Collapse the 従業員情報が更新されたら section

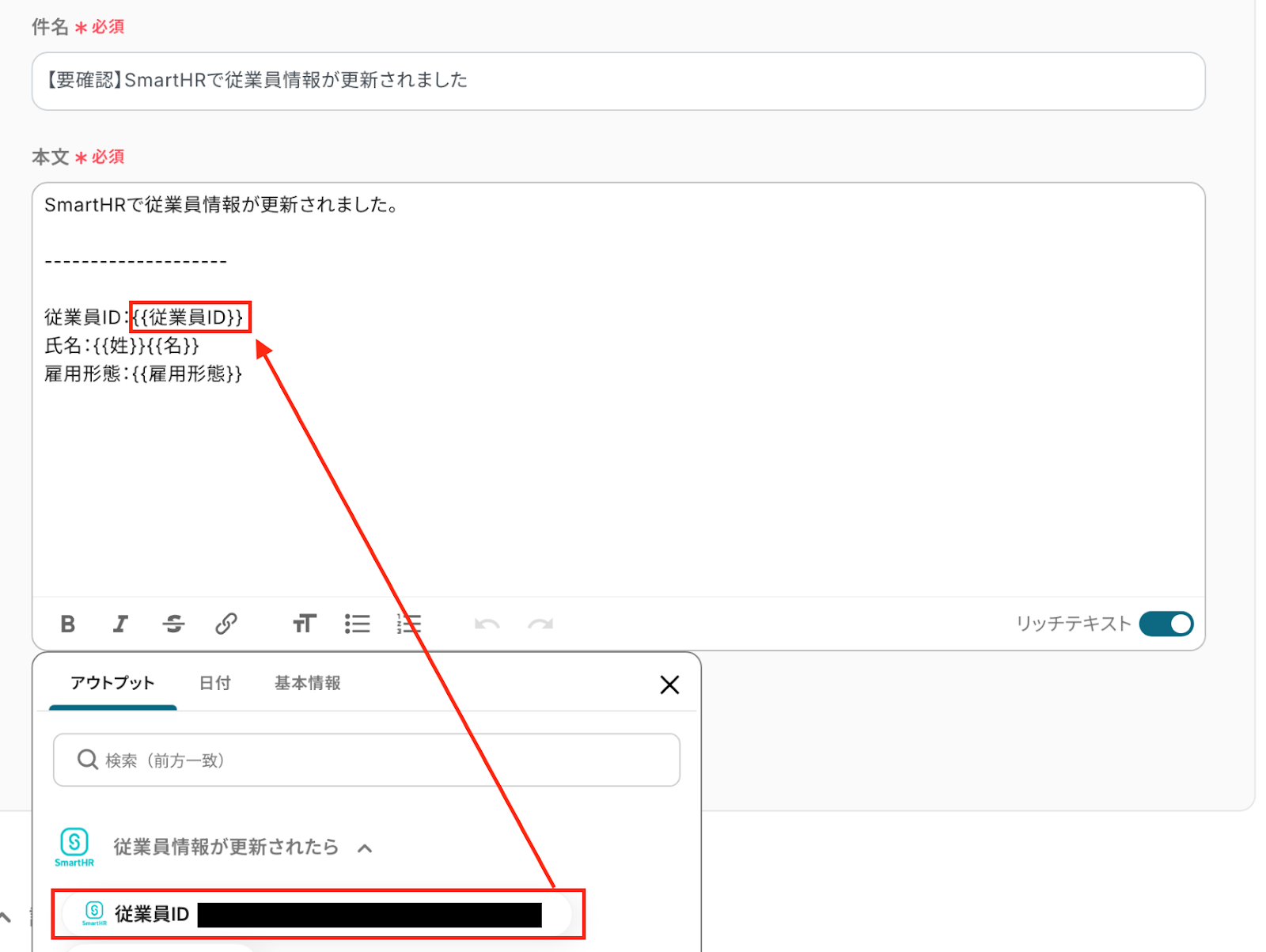(365, 848)
